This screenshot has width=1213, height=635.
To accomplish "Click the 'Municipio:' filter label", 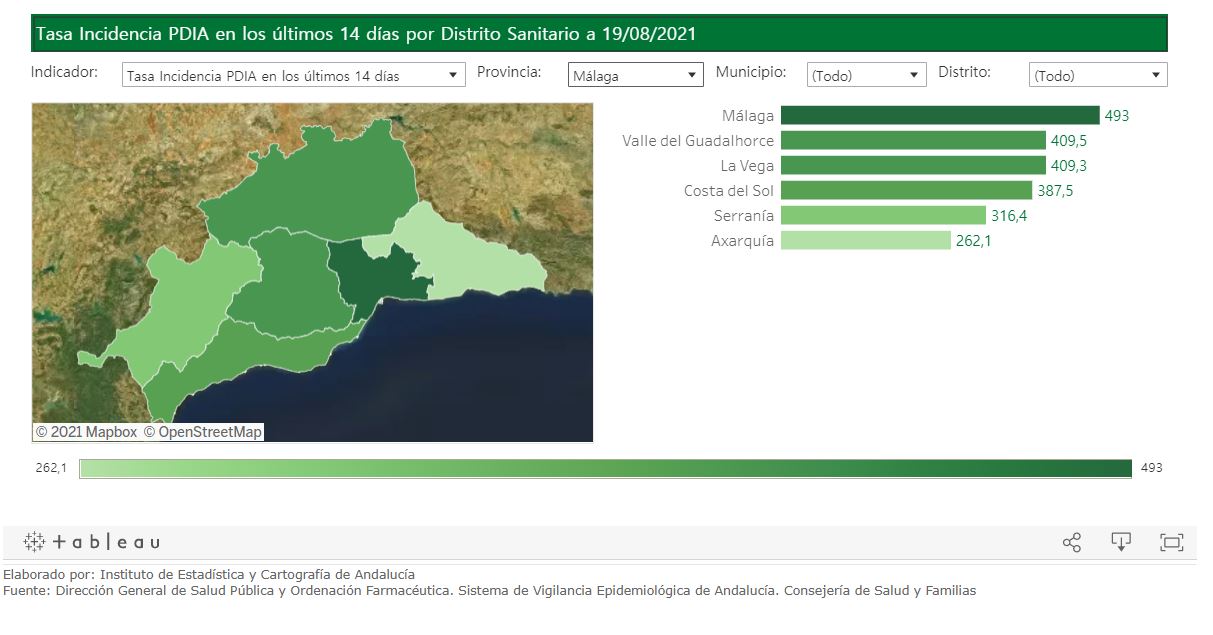I will coord(751,72).
